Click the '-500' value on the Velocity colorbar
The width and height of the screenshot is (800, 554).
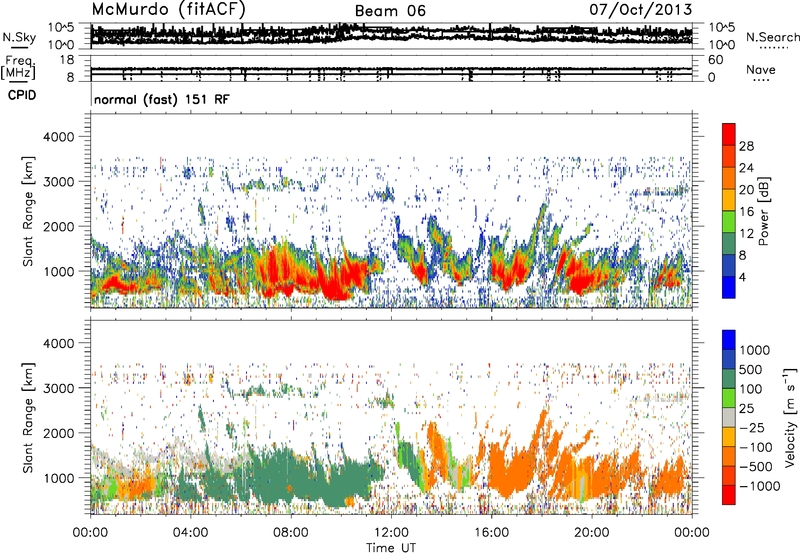coord(756,466)
